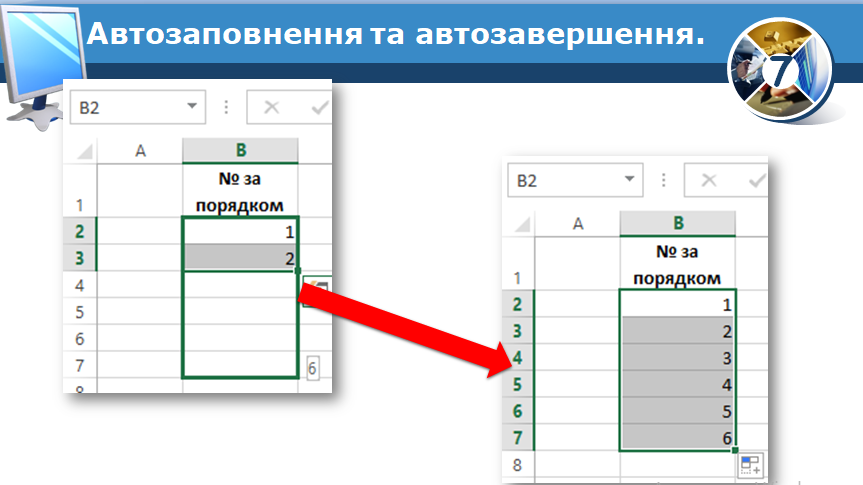Click formula bar dots handle in the sheet with only 1, 2
The height and width of the screenshot is (485, 863).
coord(226,107)
